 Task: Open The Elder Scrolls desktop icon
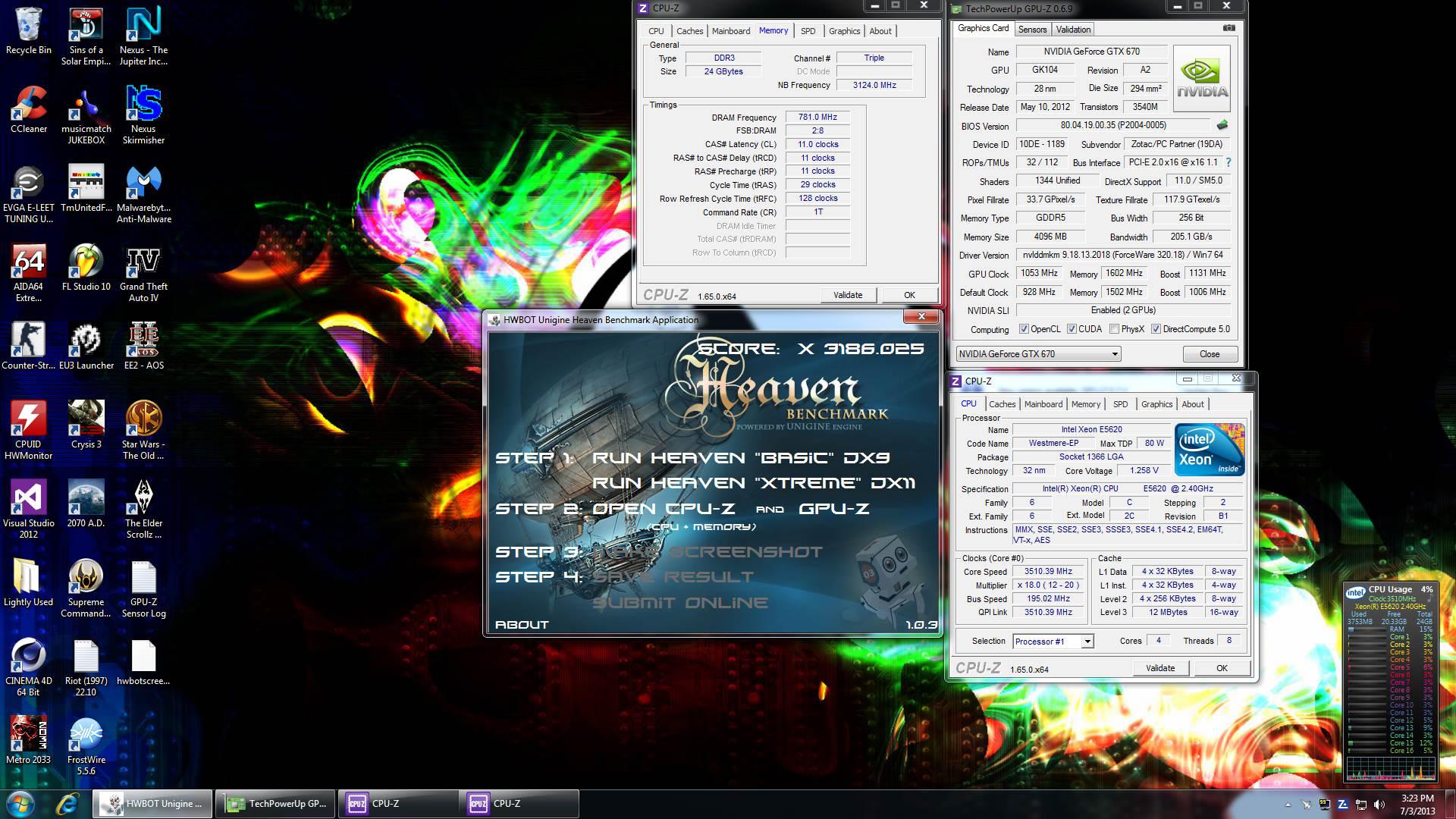pos(143,510)
